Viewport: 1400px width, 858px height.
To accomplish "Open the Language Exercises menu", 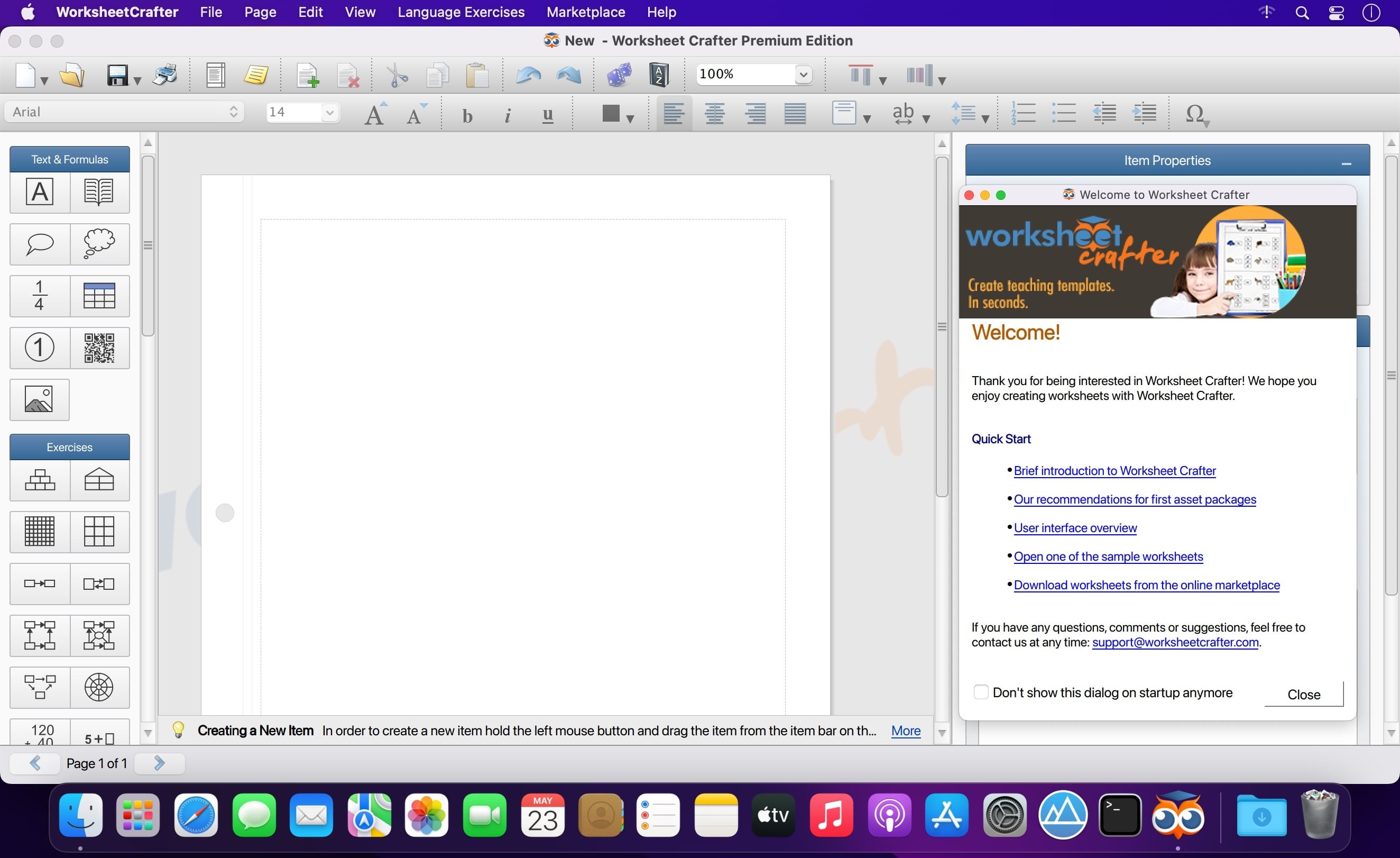I will click(x=460, y=12).
